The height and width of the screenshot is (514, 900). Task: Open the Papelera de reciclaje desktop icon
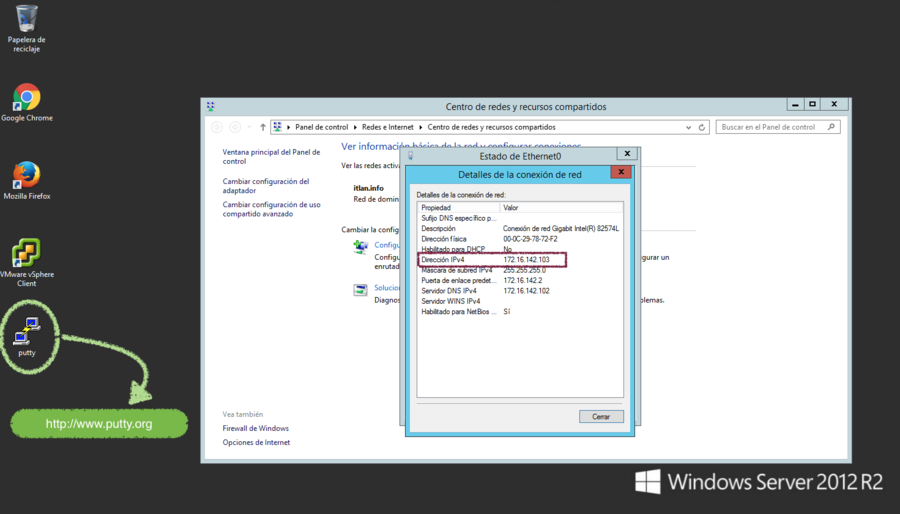[27, 20]
